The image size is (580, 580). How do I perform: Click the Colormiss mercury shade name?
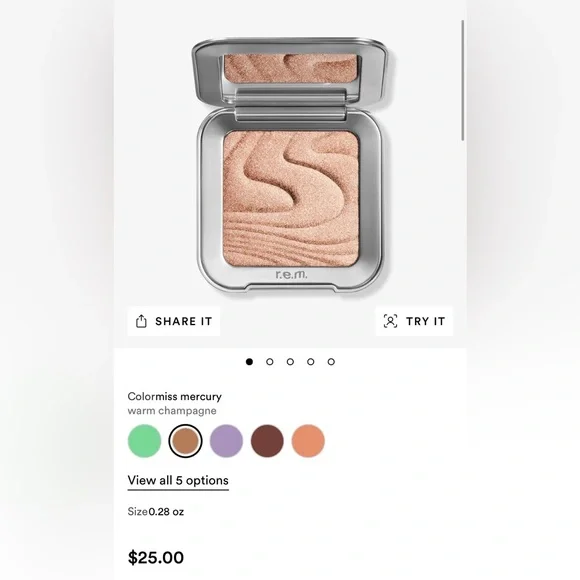click(174, 397)
